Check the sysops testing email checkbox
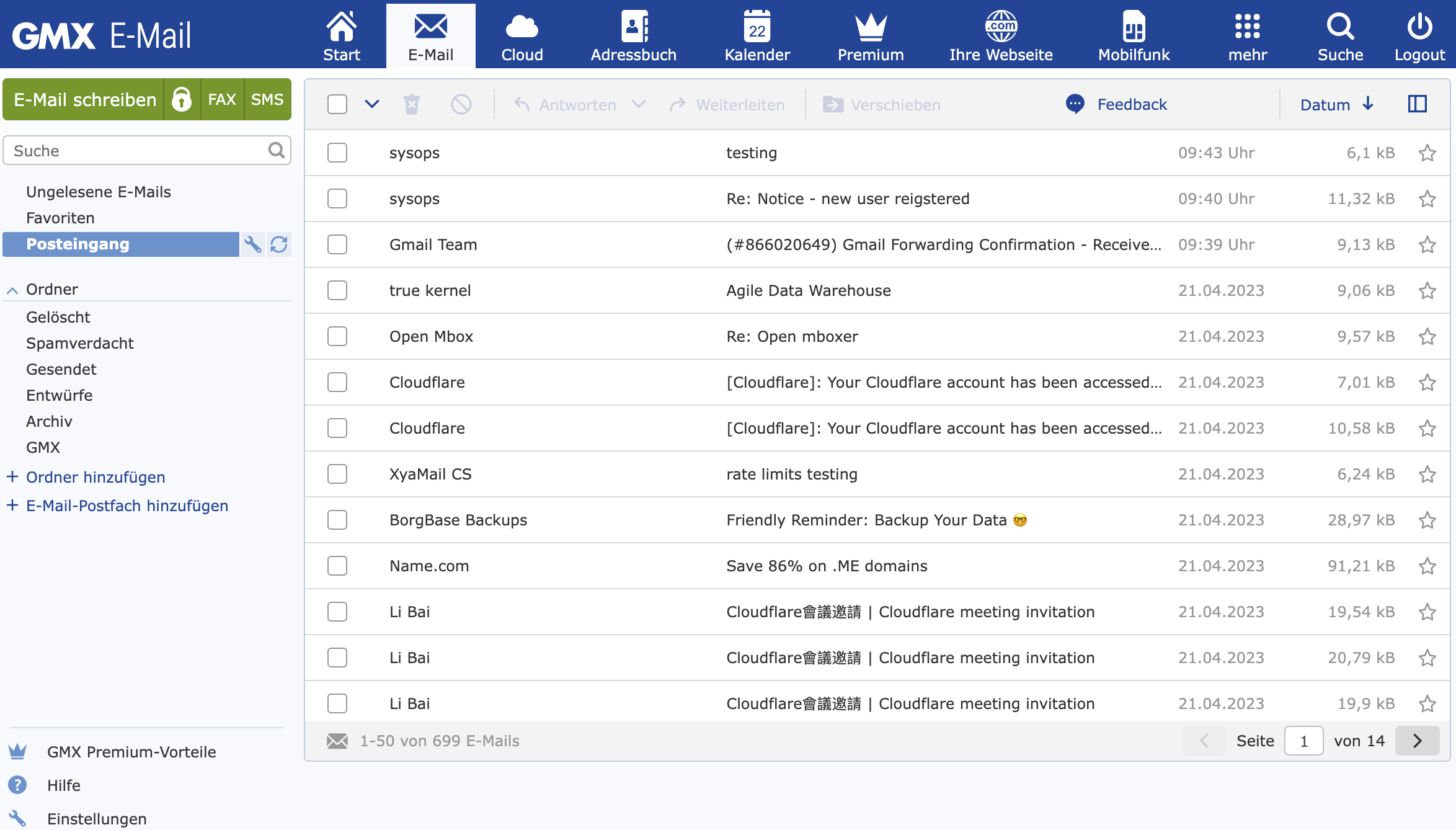Screen dimensions: 1456x830 coord(337,153)
